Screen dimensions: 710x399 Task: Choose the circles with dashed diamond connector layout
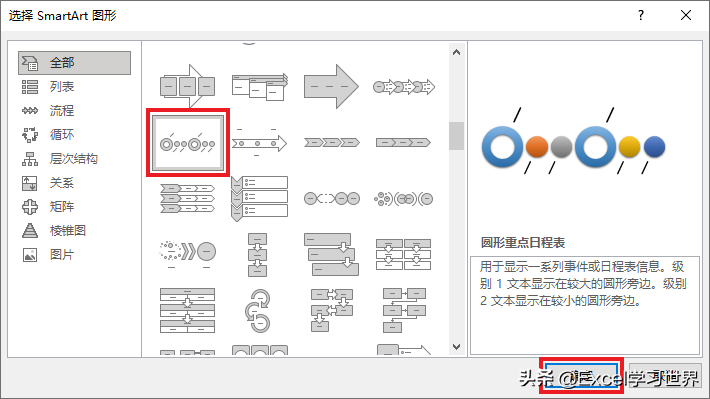[331, 198]
